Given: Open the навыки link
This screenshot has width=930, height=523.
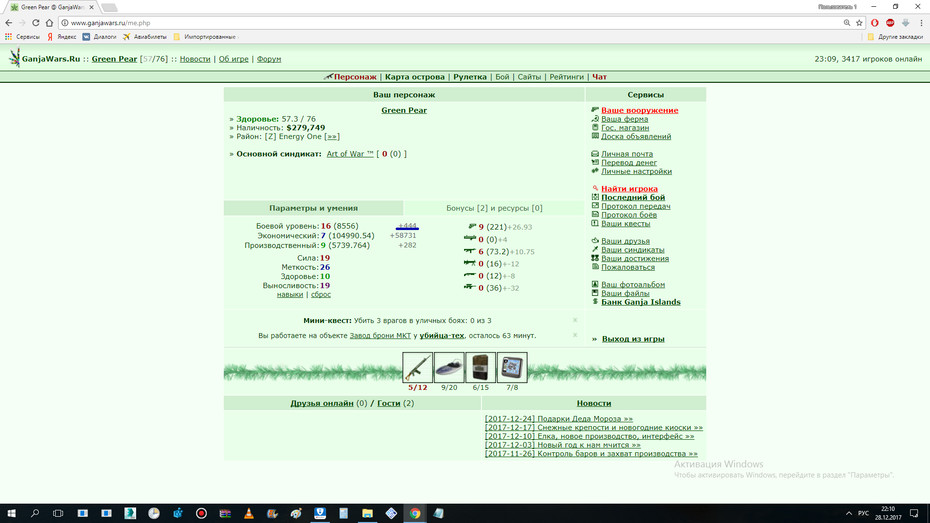Looking at the screenshot, I should click(289, 294).
